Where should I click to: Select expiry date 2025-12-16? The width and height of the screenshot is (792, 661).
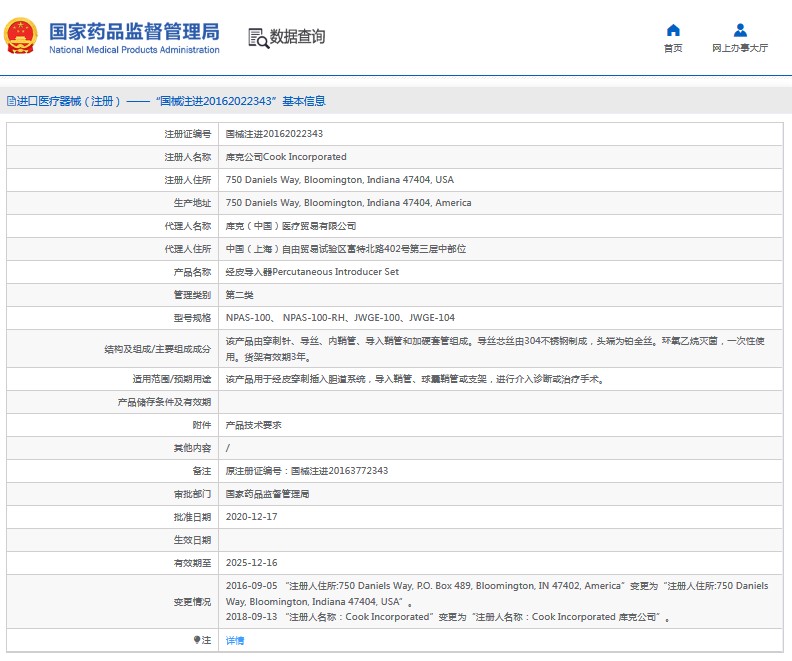coord(252,563)
